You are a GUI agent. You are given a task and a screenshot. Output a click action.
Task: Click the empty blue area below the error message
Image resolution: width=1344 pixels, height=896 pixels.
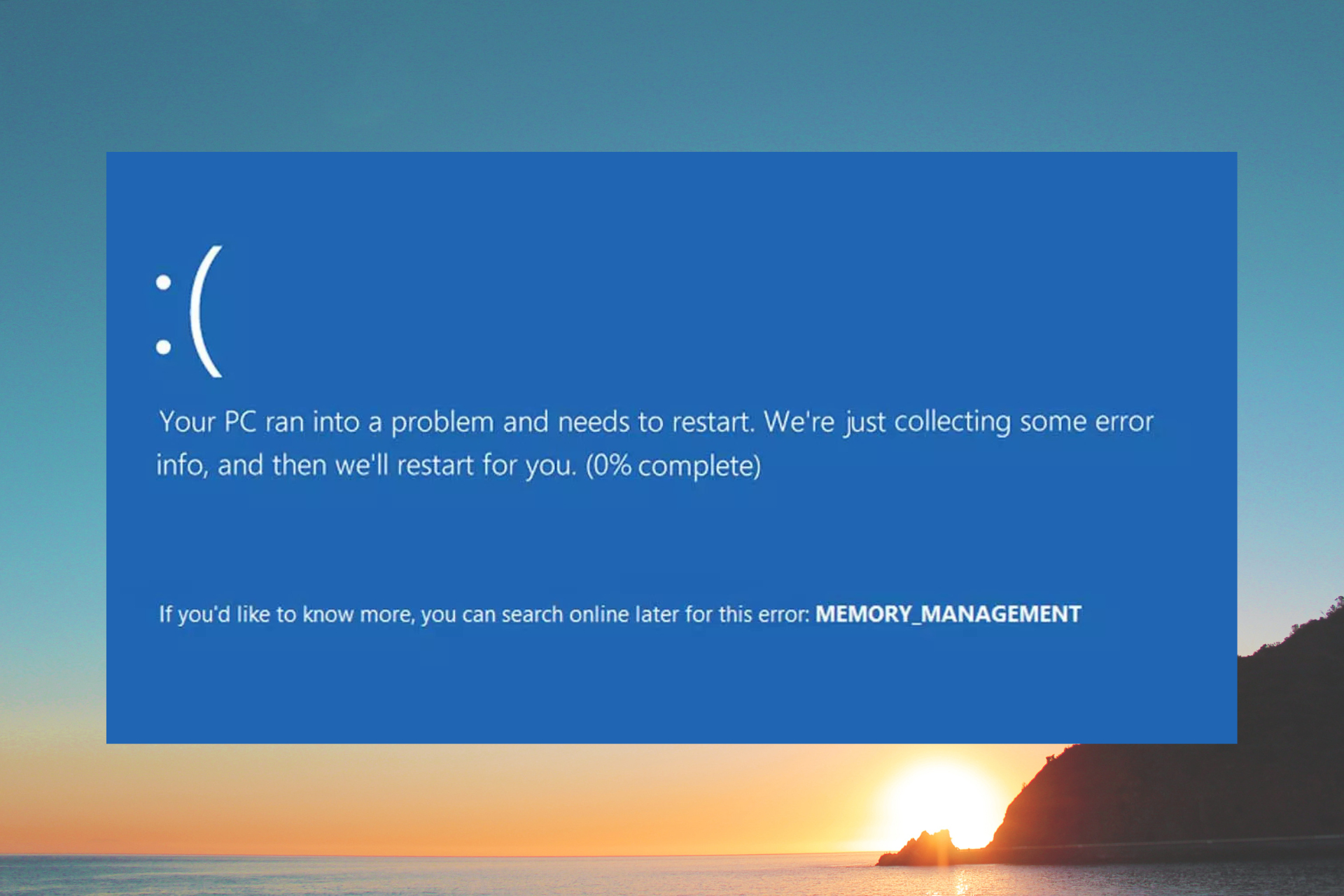pyautogui.click(x=630, y=686)
